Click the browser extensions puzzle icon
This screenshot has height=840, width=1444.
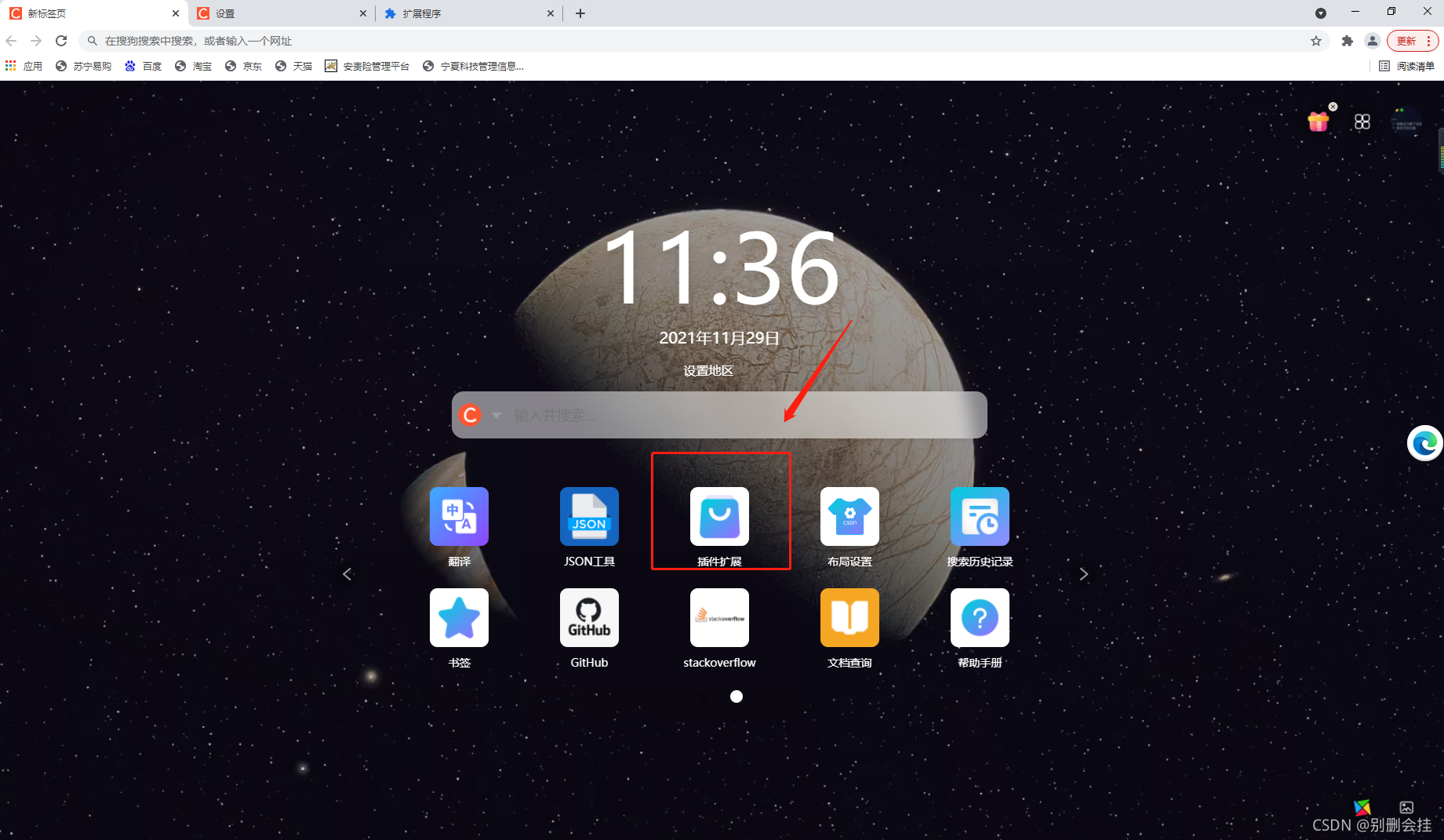1348,41
